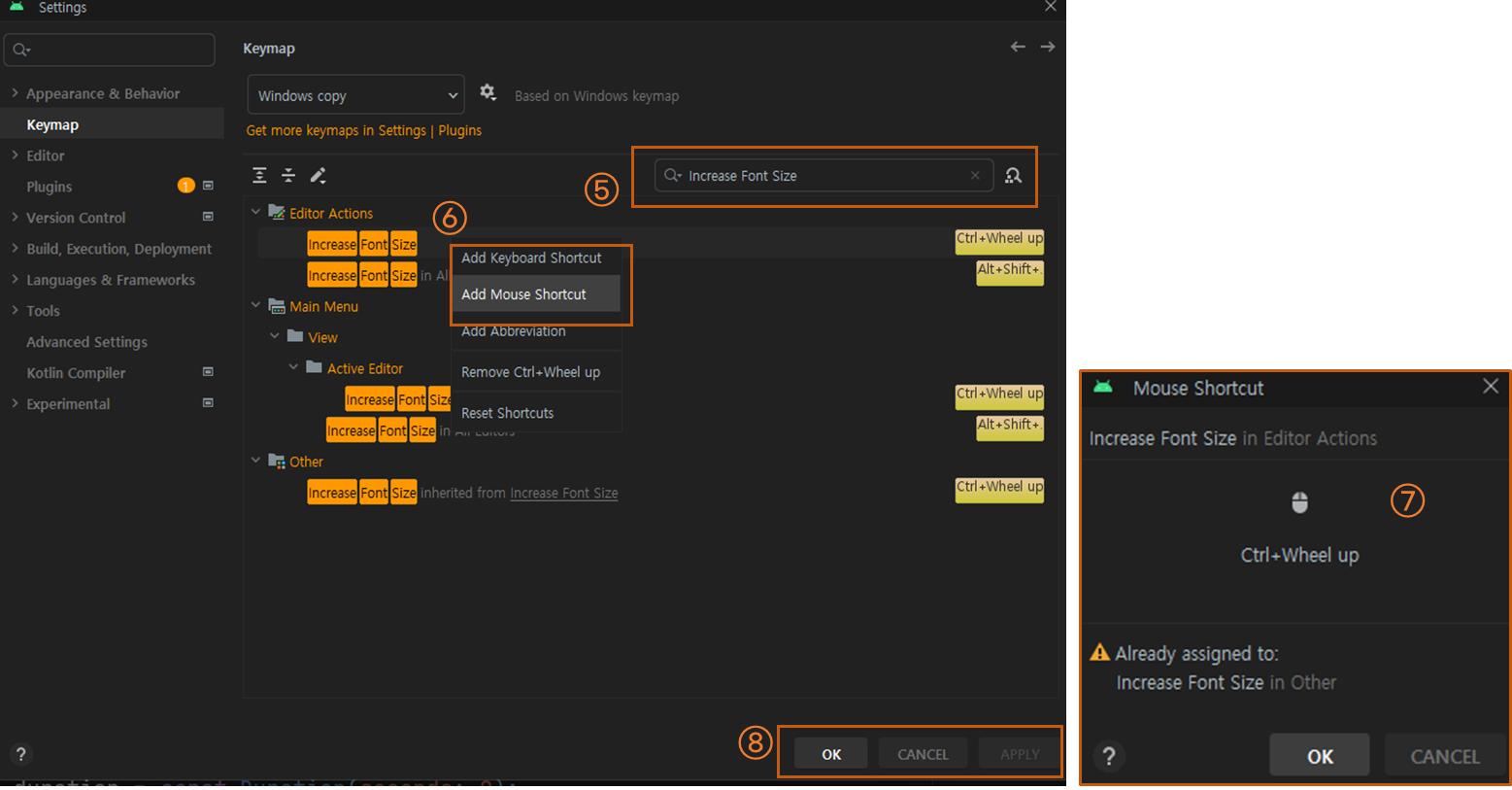The height and width of the screenshot is (790, 1512).
Task: Collapse the Editor Actions group
Action: point(256,212)
